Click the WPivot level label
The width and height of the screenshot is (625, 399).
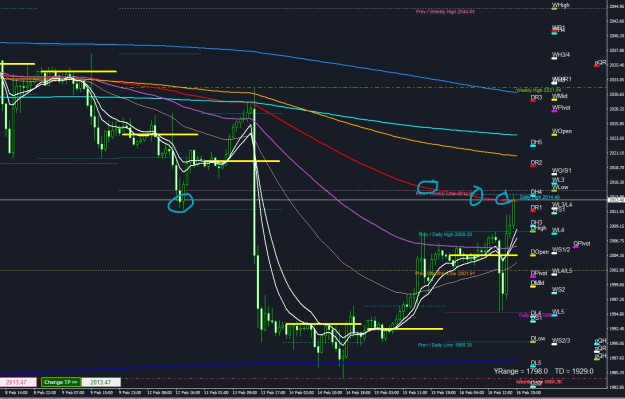561,108
